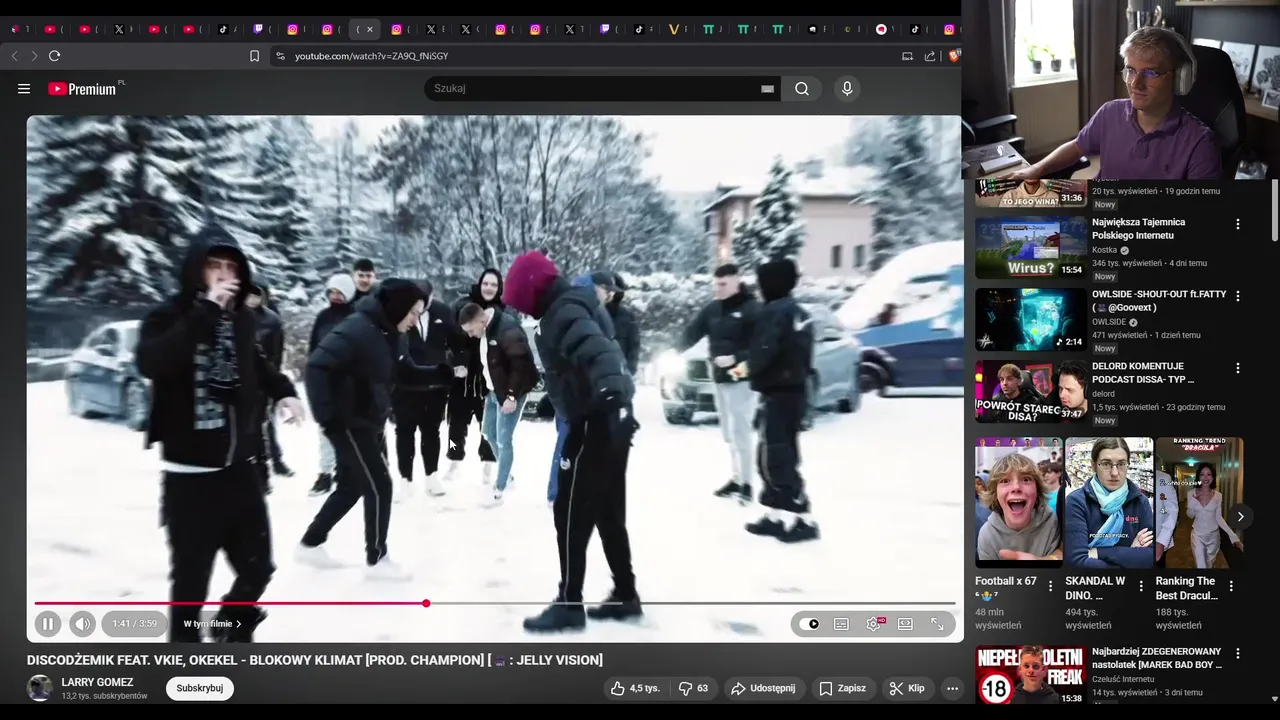Reload the page in browser toolbar

tap(55, 56)
